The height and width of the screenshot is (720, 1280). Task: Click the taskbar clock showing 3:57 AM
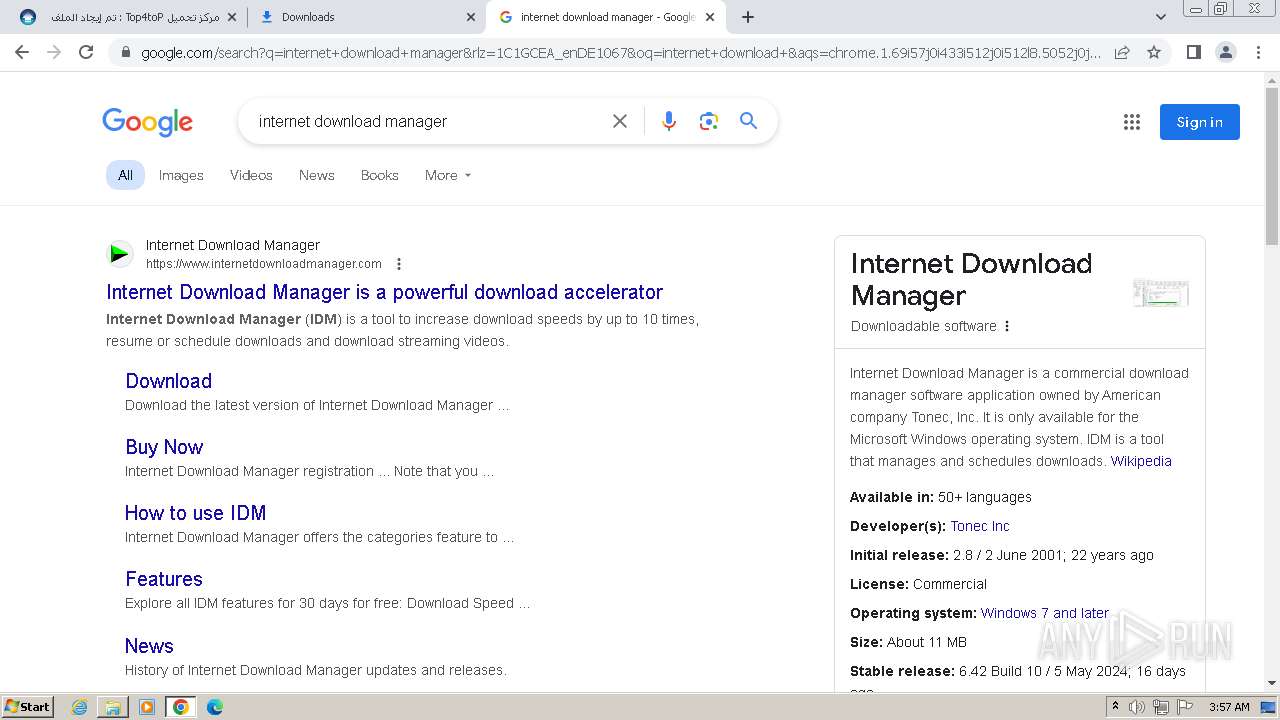1229,707
